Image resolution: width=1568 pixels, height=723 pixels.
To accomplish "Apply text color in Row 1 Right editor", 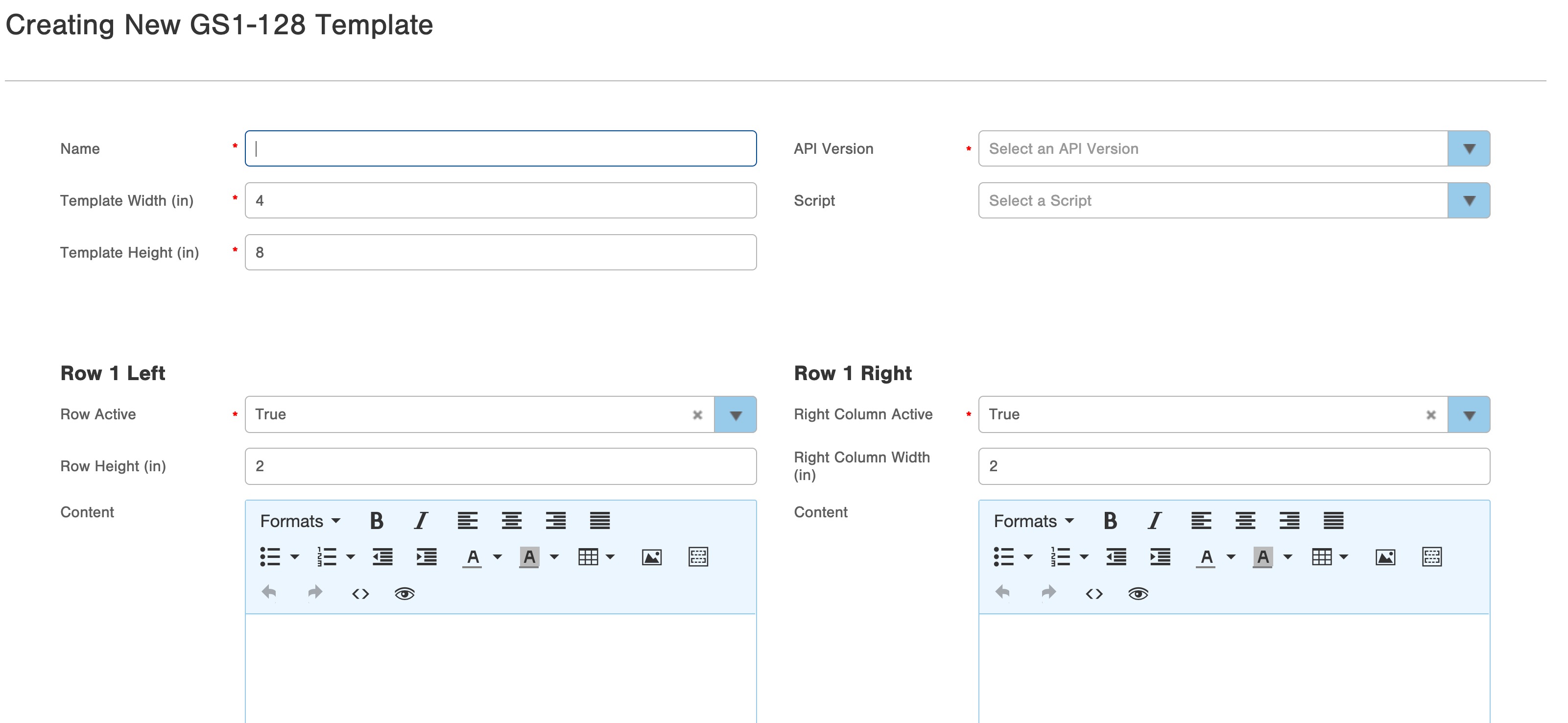I will pos(1206,557).
